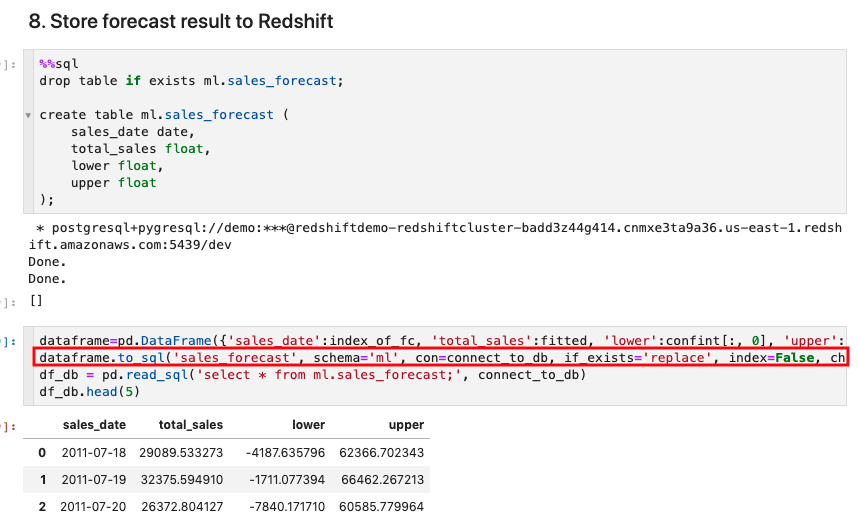
Task: Click the upper column header in output table
Action: click(x=406, y=425)
